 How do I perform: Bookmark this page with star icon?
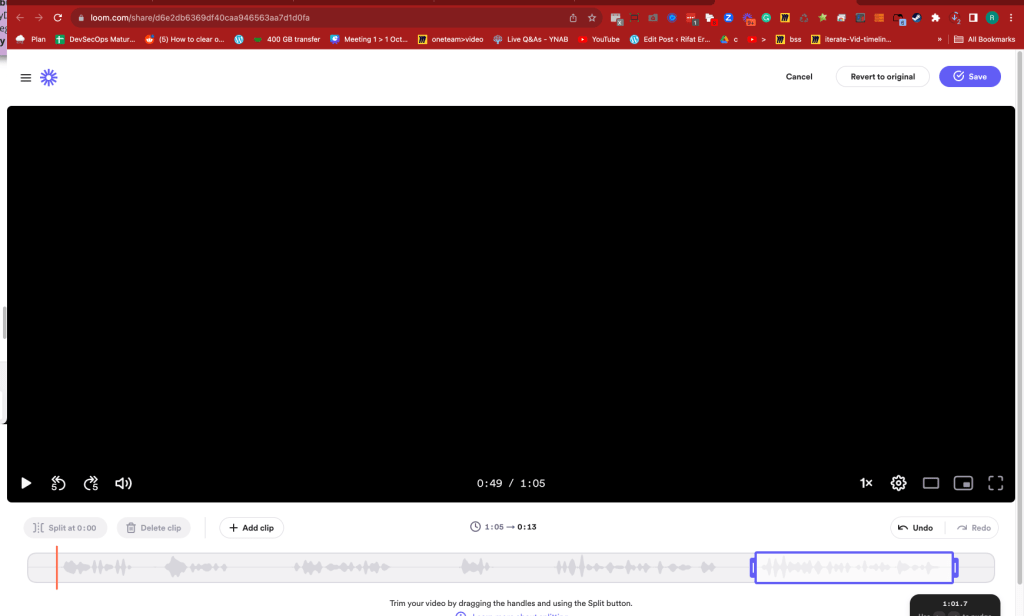592,18
